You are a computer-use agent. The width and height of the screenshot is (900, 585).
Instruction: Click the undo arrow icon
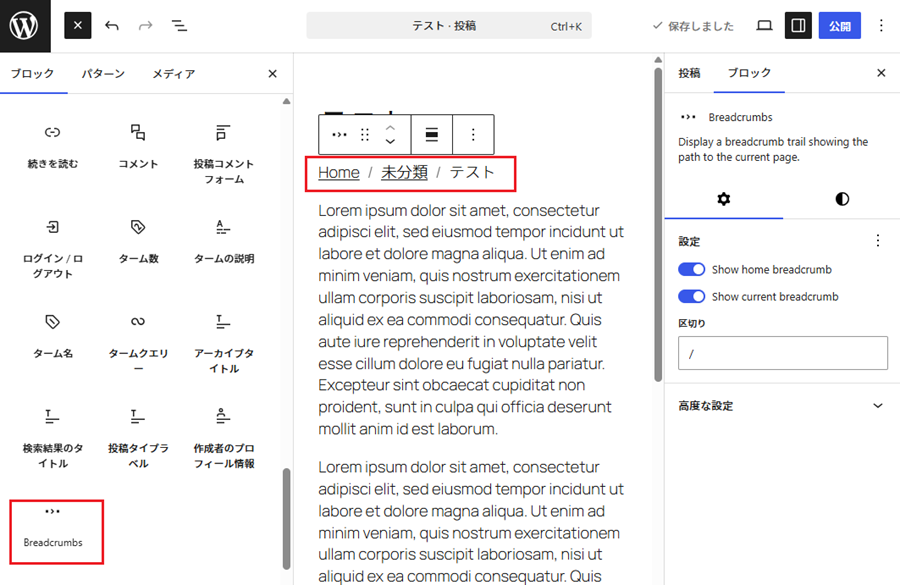tap(112, 26)
